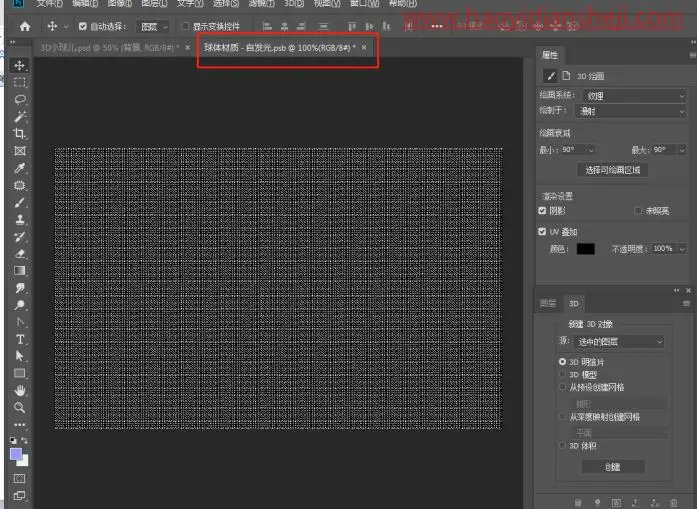Toggle the 自动选择 checkbox
Screen dimensions: 697x509
point(83,26)
